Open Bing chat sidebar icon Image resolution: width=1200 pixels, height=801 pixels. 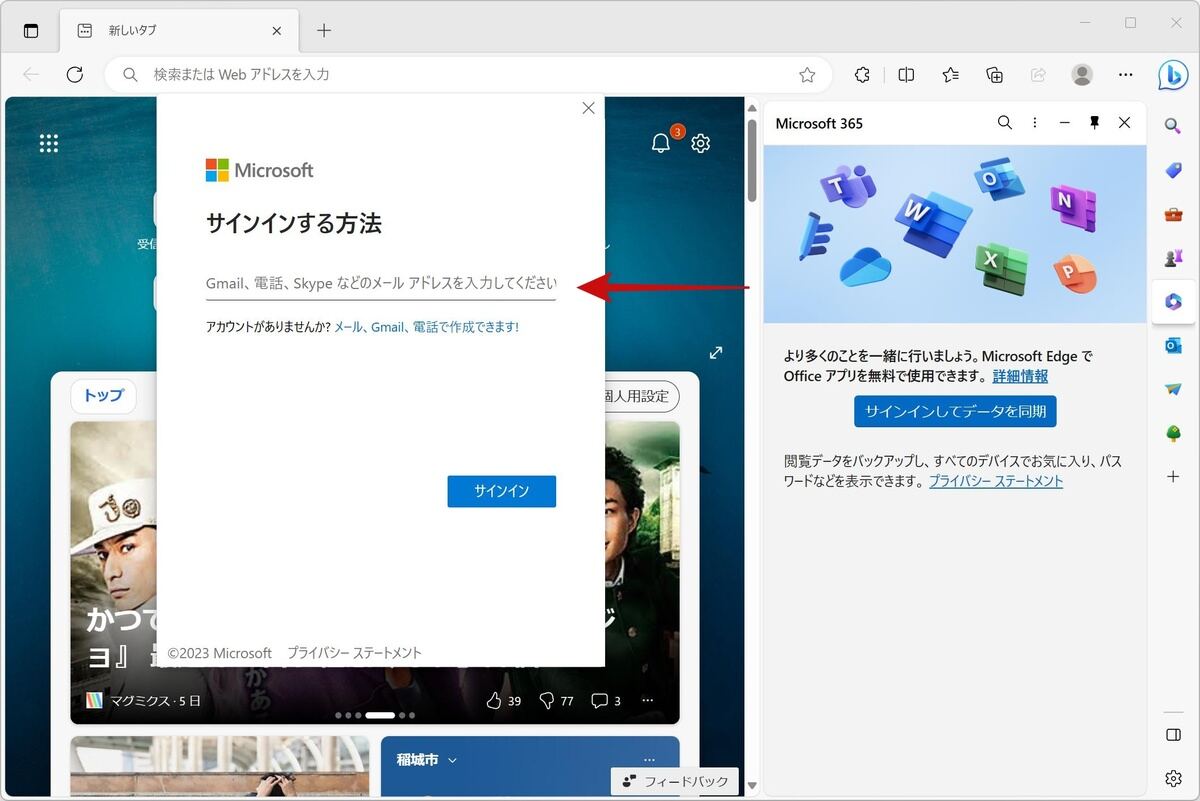click(x=1173, y=75)
